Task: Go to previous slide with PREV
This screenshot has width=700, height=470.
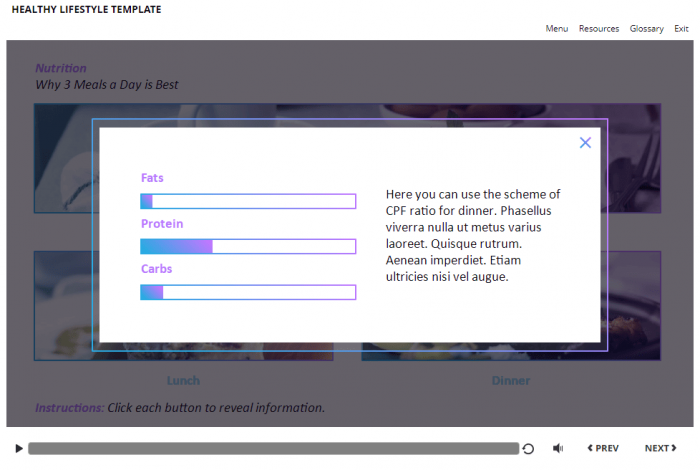Action: click(603, 449)
